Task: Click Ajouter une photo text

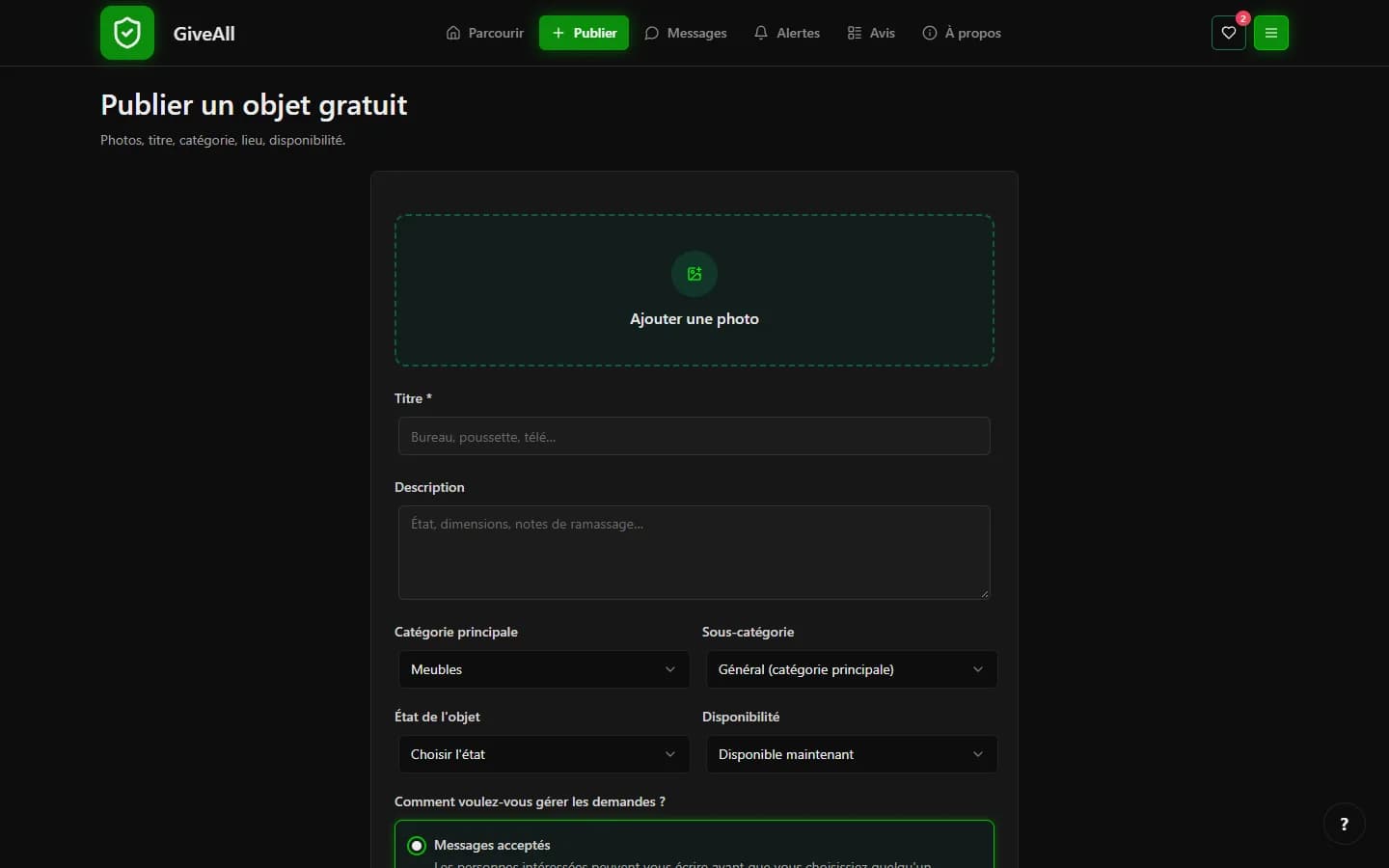Action: pos(694,319)
